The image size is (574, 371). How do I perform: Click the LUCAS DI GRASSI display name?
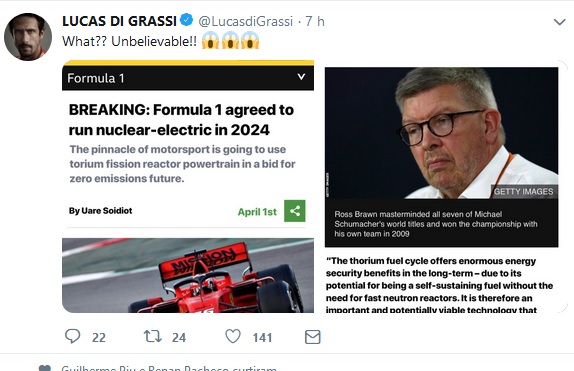119,21
